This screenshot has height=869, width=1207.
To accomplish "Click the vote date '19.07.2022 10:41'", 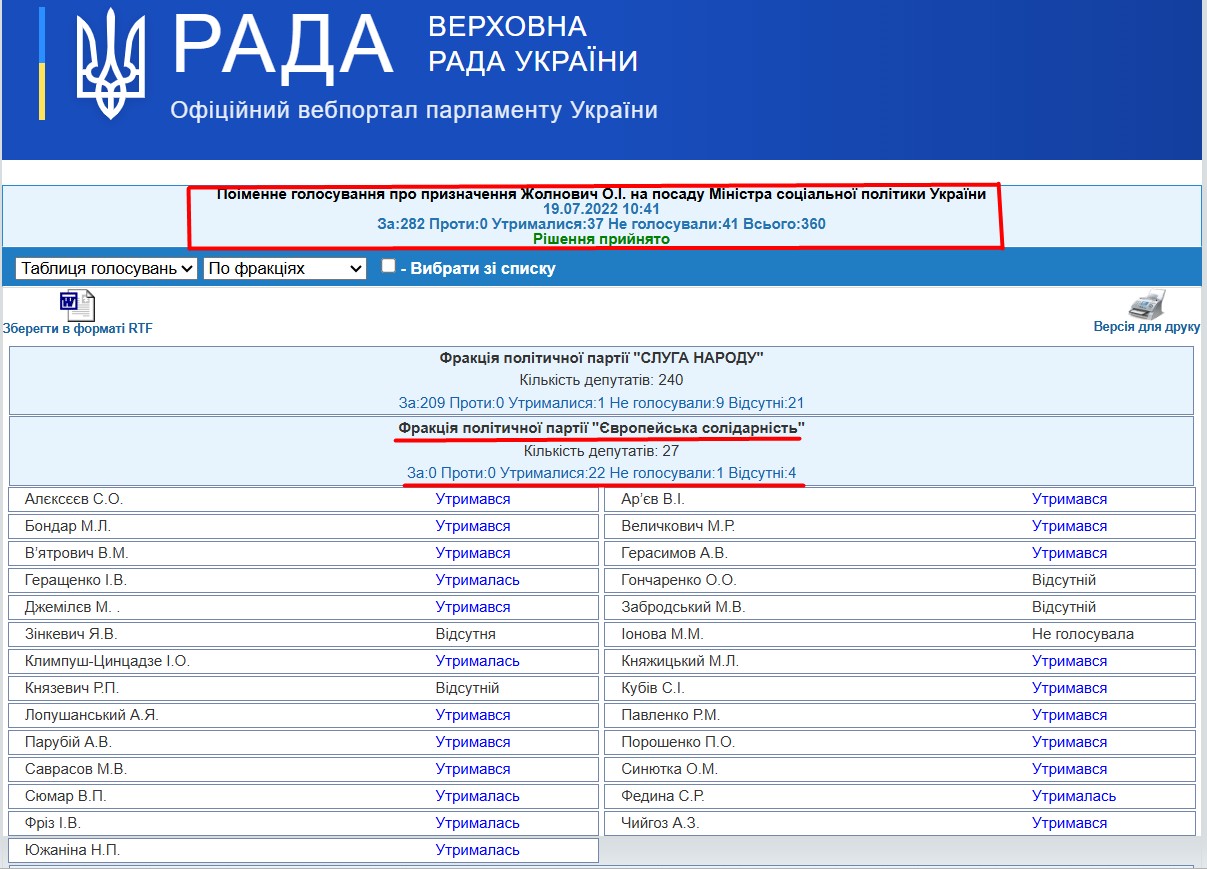I will tap(601, 209).
